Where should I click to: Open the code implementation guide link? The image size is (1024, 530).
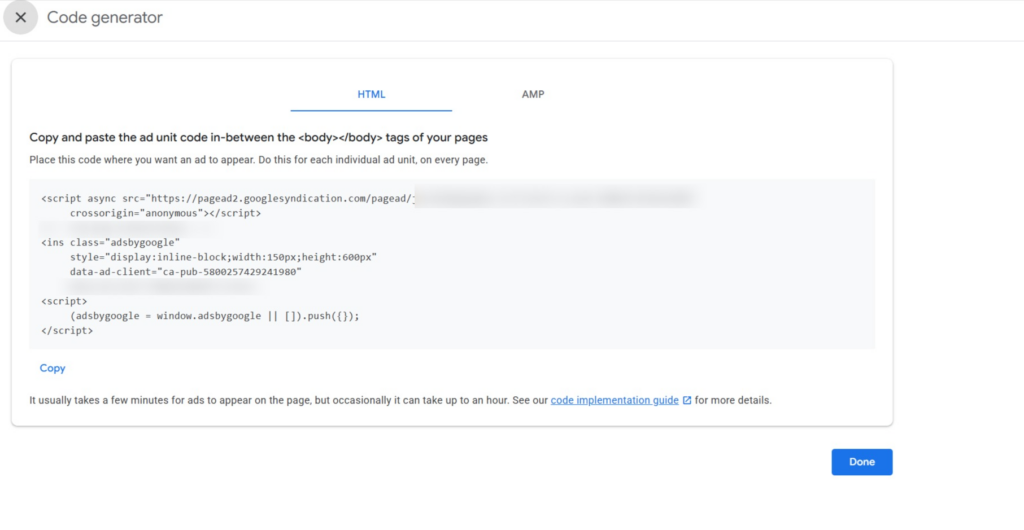[x=614, y=400]
